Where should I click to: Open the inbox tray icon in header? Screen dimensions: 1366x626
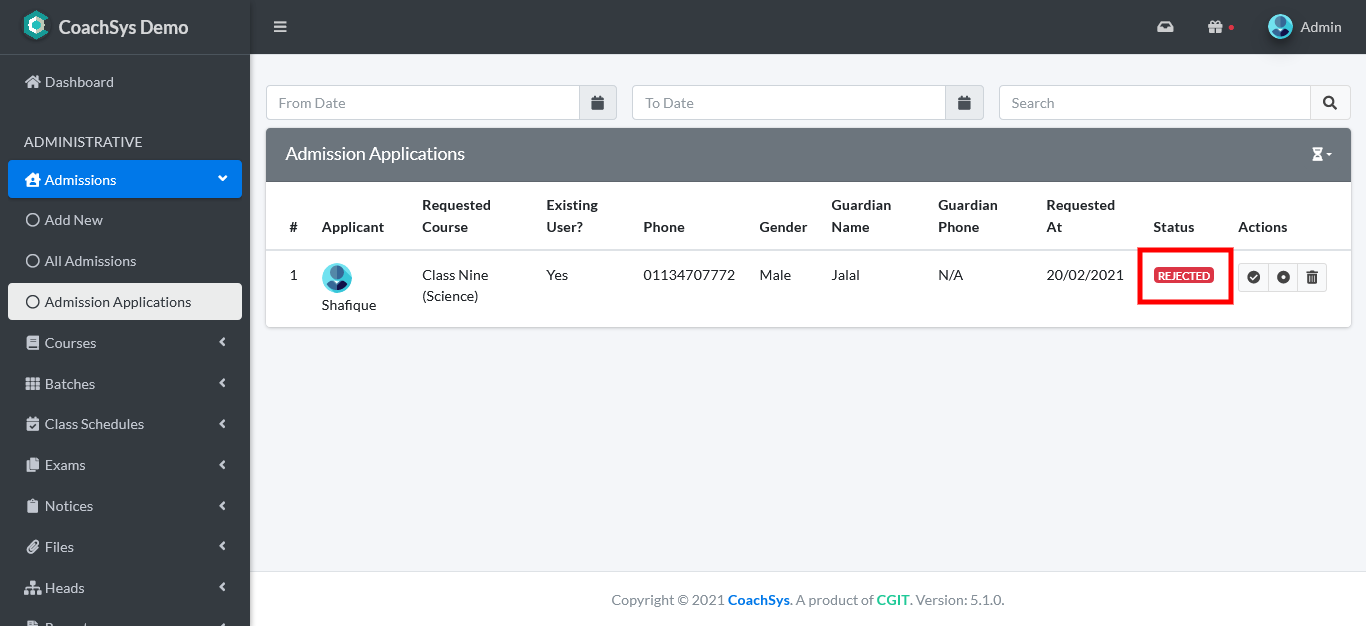1165,27
